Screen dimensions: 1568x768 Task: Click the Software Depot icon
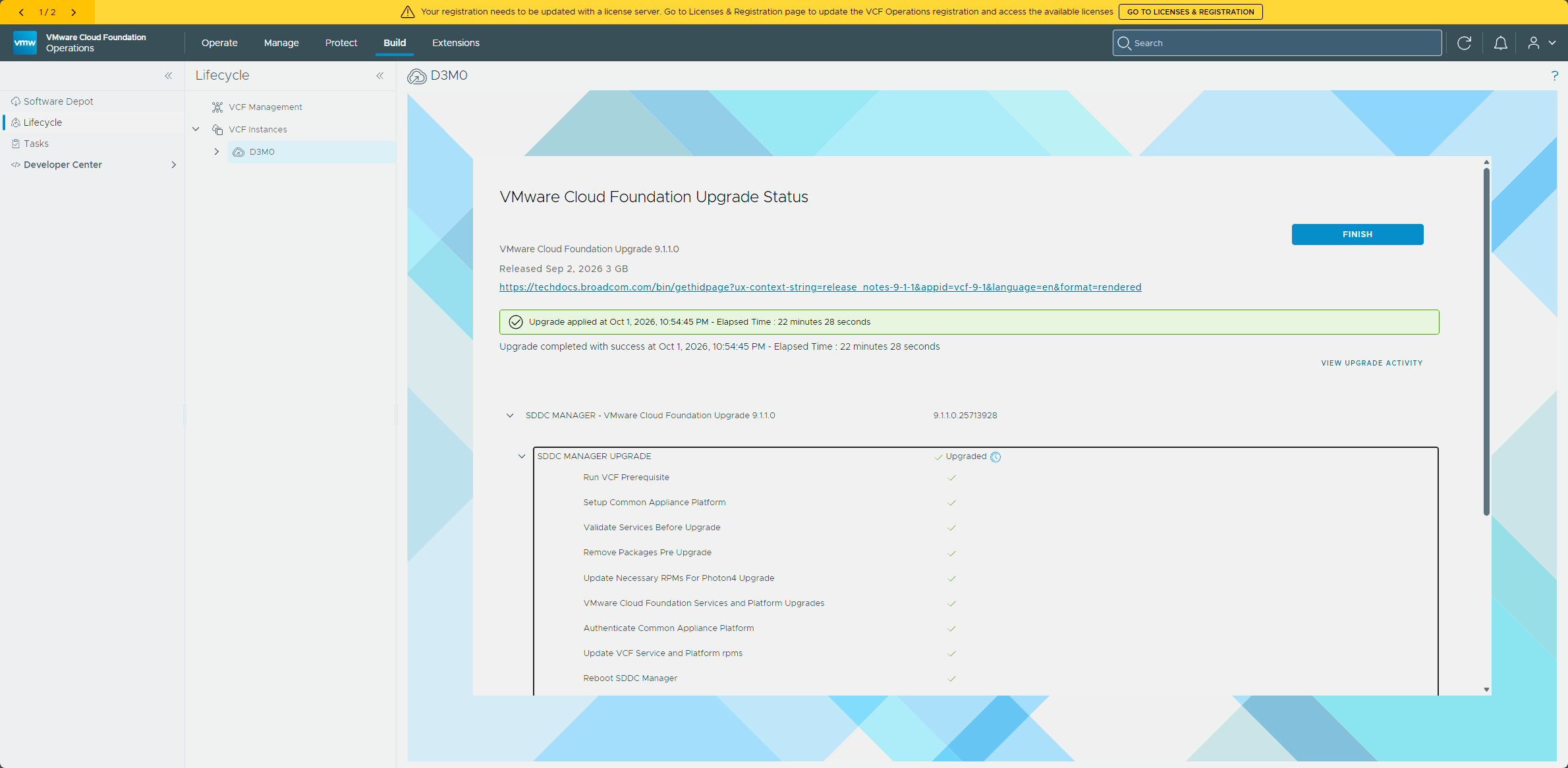pos(16,101)
